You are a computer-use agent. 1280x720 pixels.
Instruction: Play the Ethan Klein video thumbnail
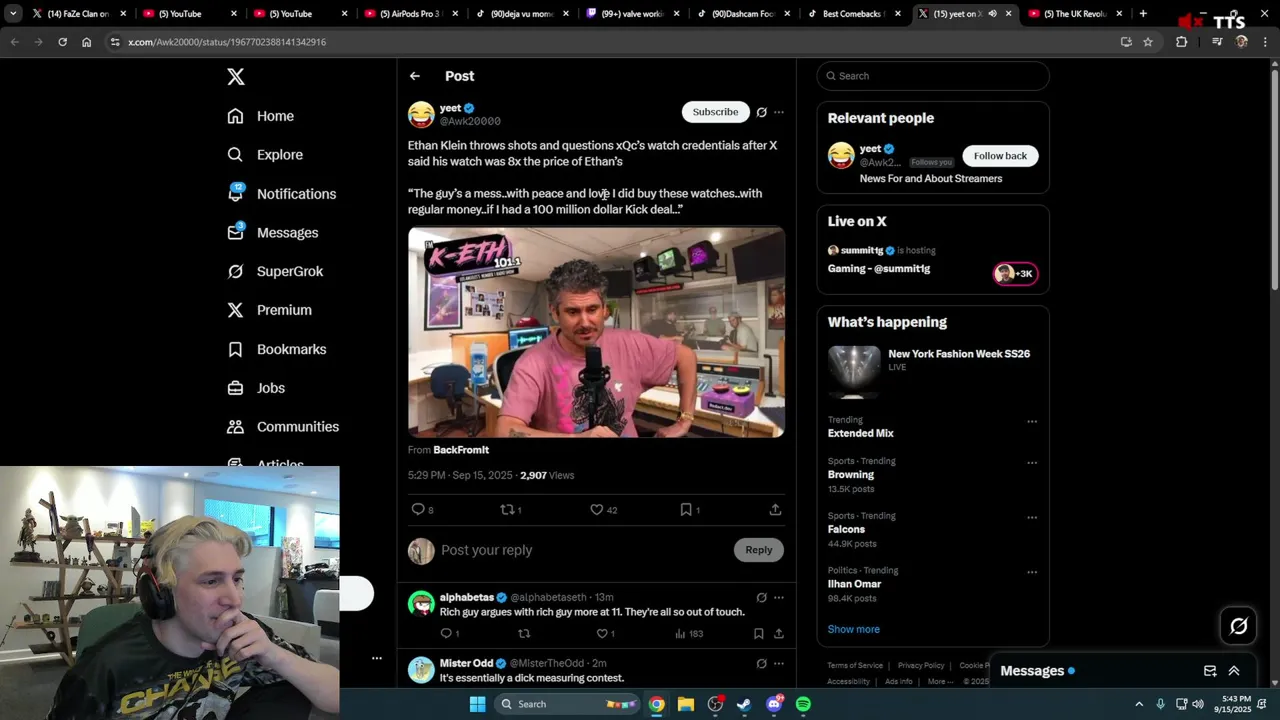[x=596, y=332]
